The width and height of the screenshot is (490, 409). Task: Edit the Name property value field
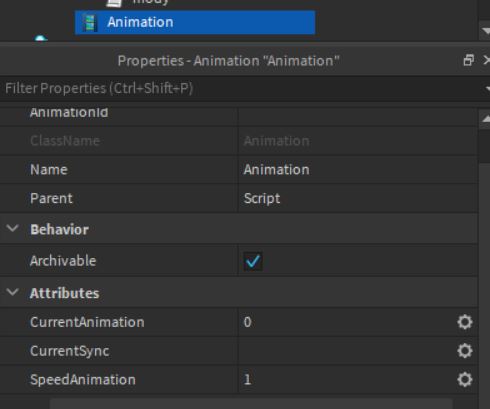point(358,170)
